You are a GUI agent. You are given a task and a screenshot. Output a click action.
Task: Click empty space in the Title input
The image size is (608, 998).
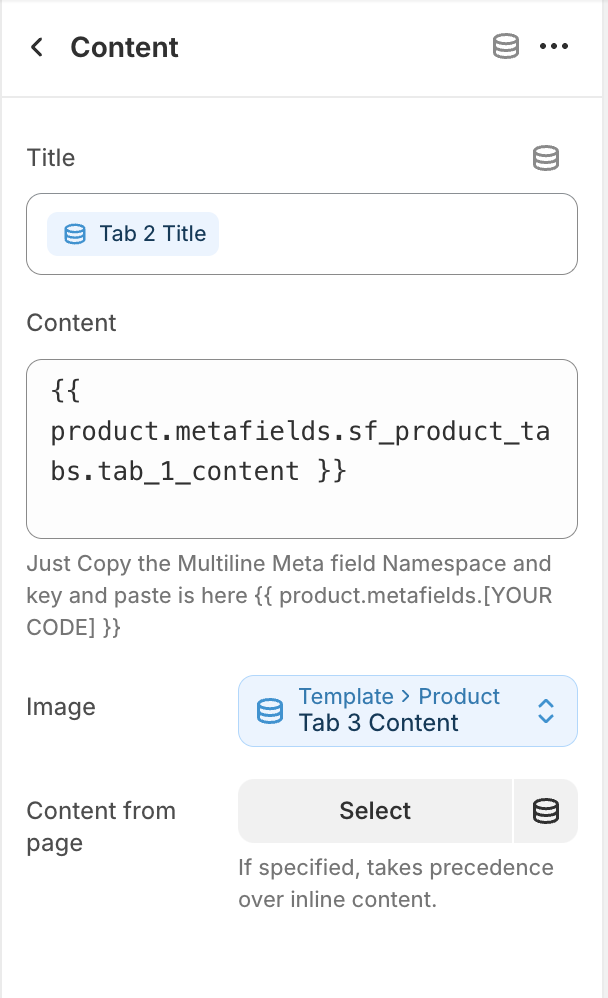click(400, 234)
